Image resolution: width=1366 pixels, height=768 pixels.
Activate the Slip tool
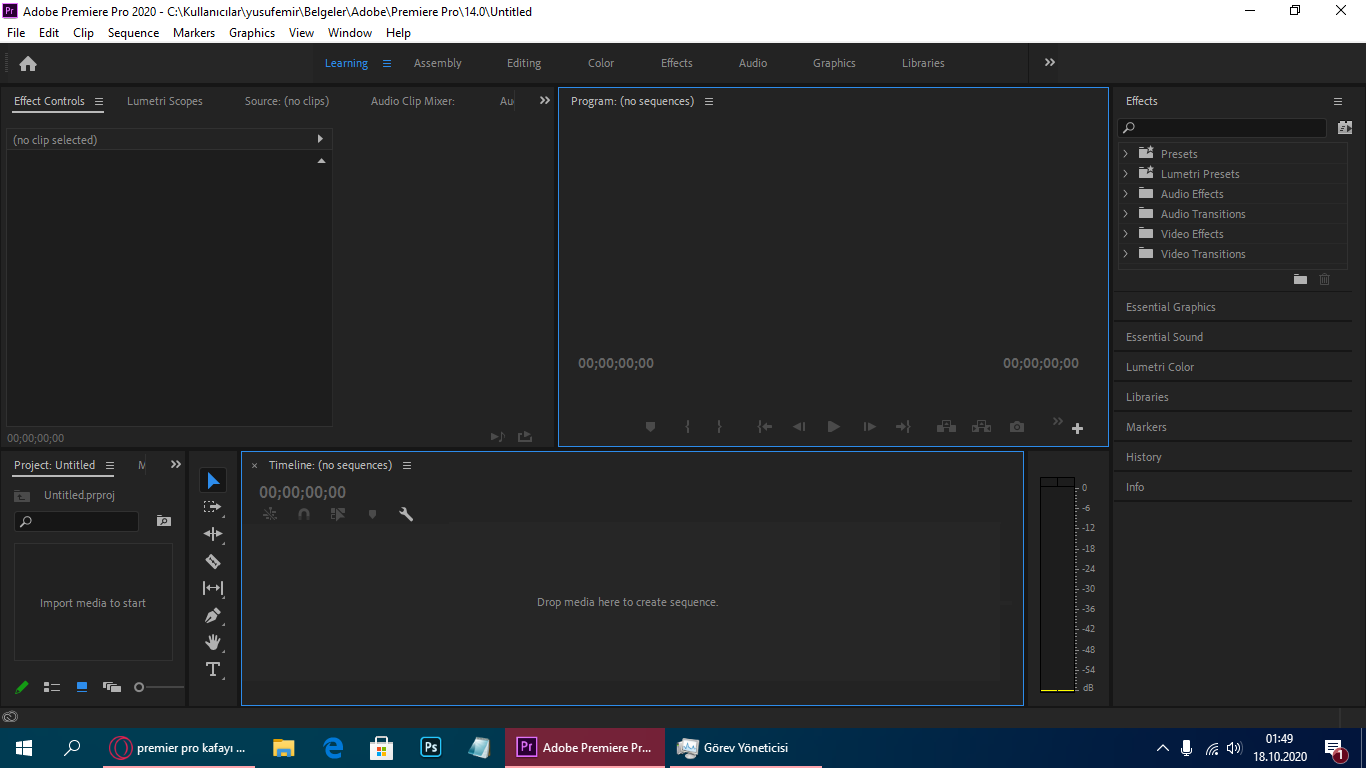coord(213,588)
